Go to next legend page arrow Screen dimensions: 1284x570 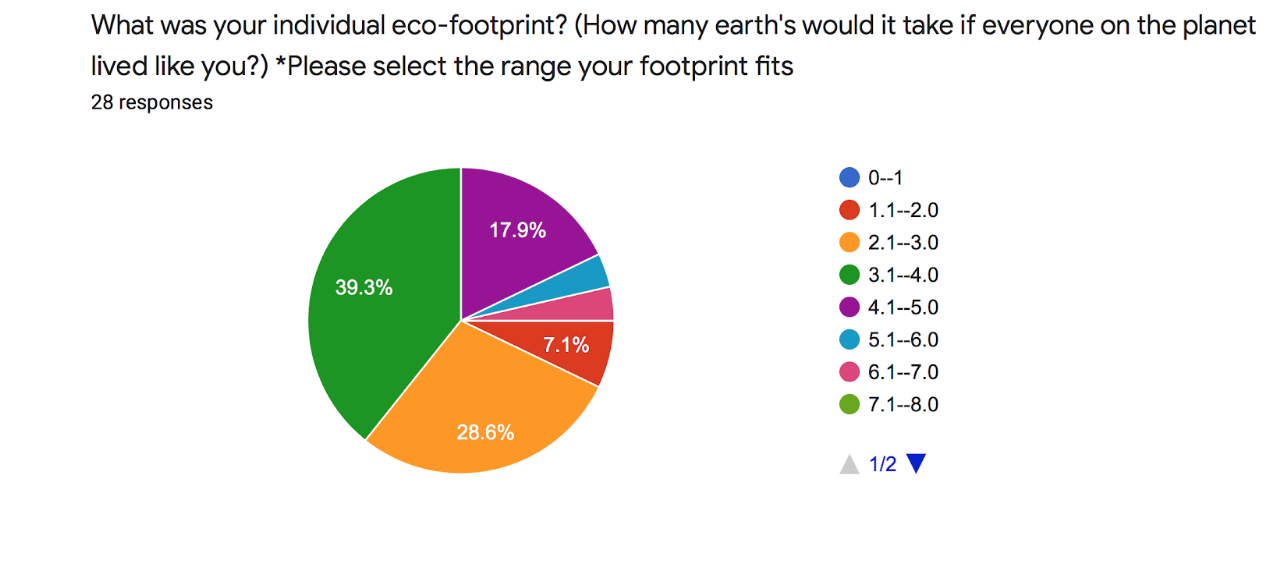click(x=916, y=464)
